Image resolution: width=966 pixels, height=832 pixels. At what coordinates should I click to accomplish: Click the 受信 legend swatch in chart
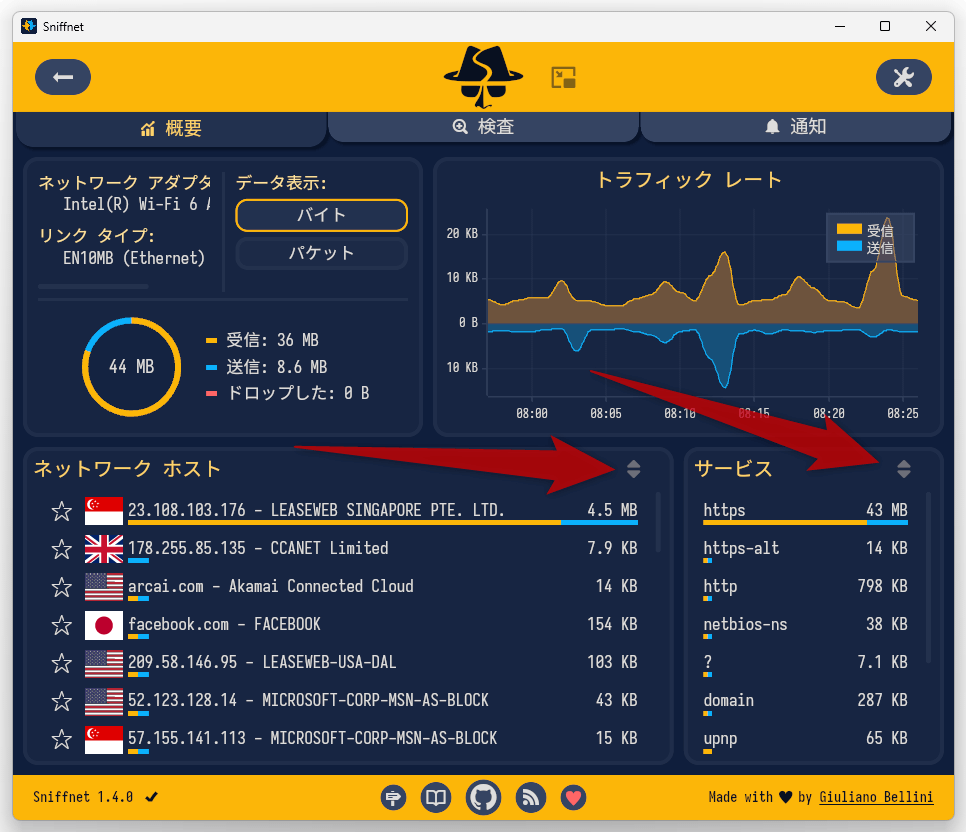click(848, 229)
